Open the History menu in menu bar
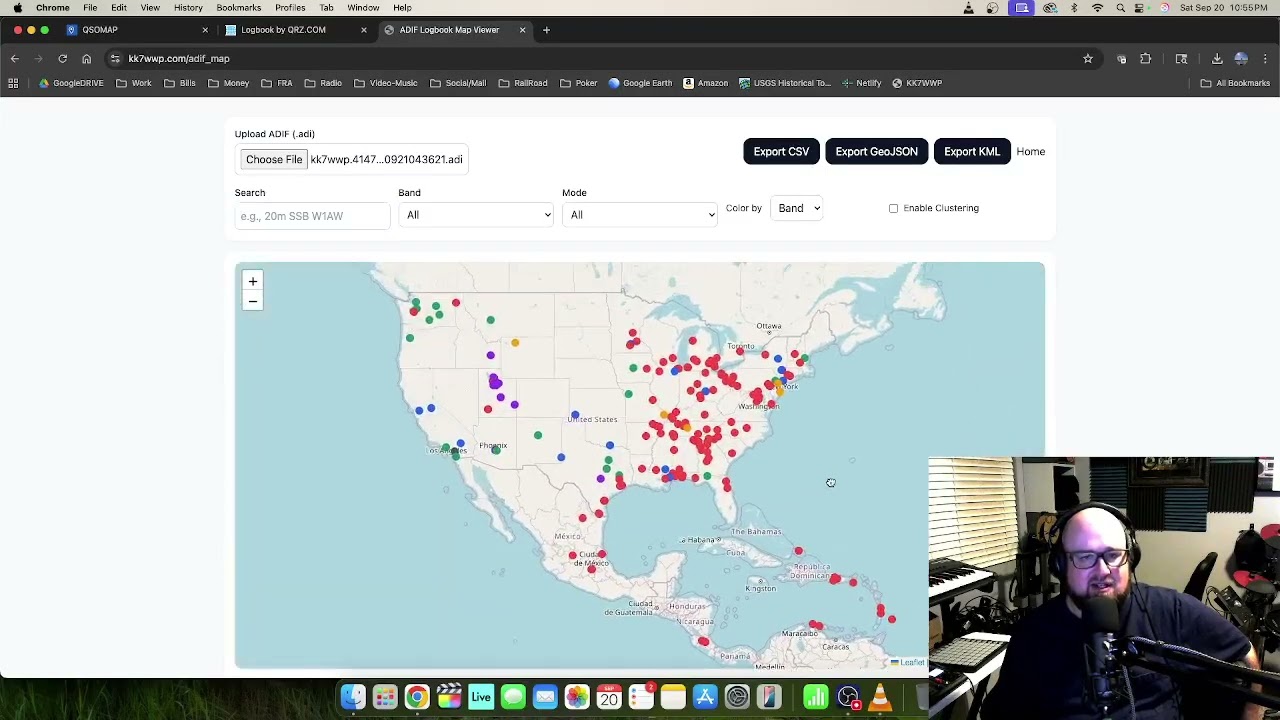The height and width of the screenshot is (720, 1280). 188,8
